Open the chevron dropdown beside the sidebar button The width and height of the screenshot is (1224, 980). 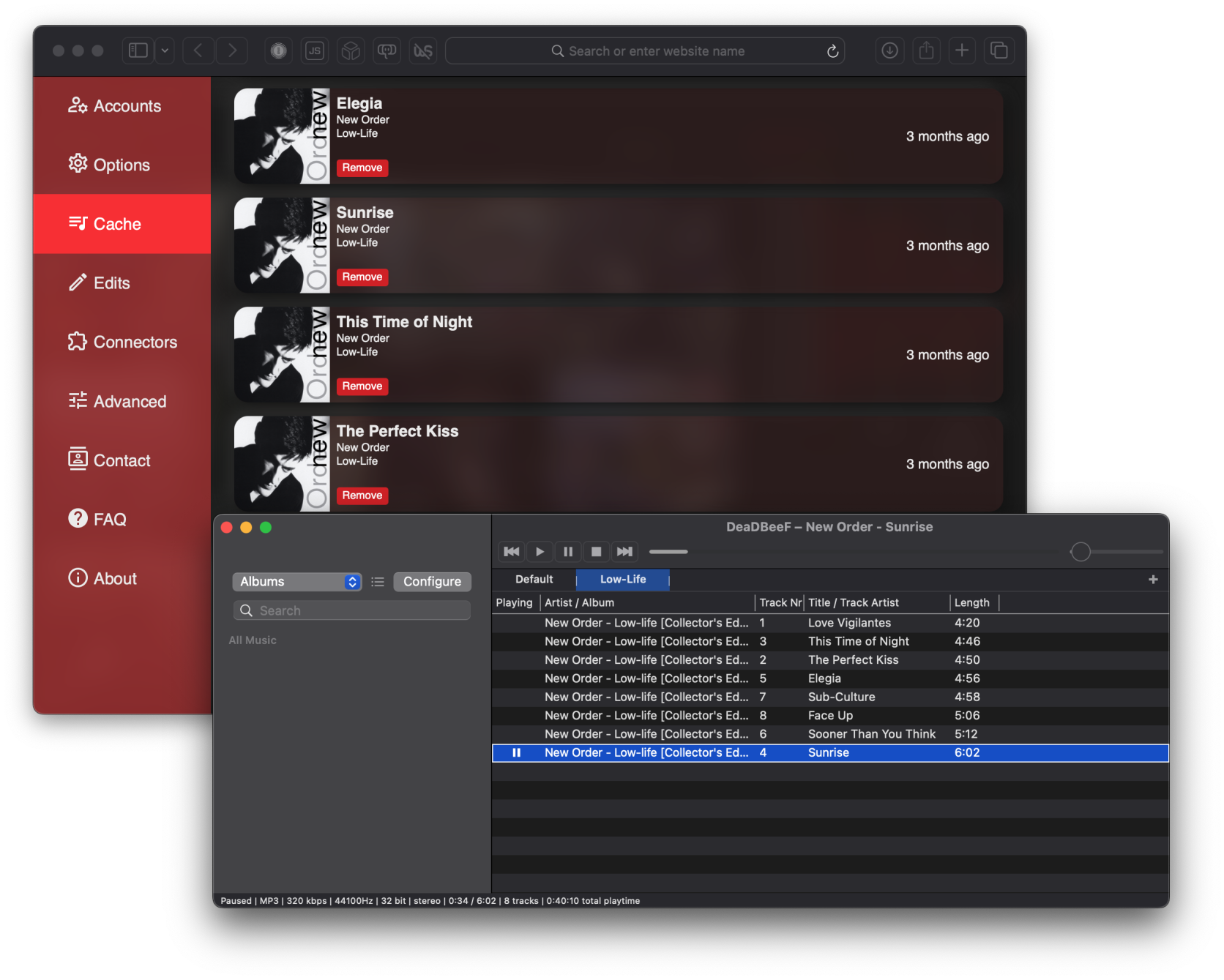pos(164,51)
